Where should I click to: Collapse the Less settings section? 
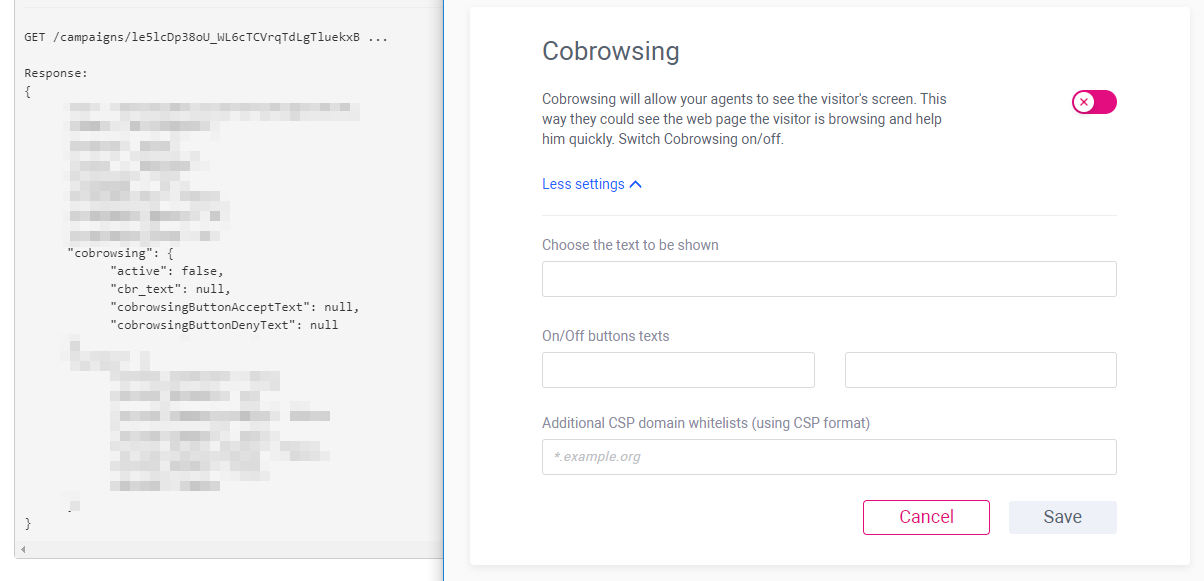point(583,184)
